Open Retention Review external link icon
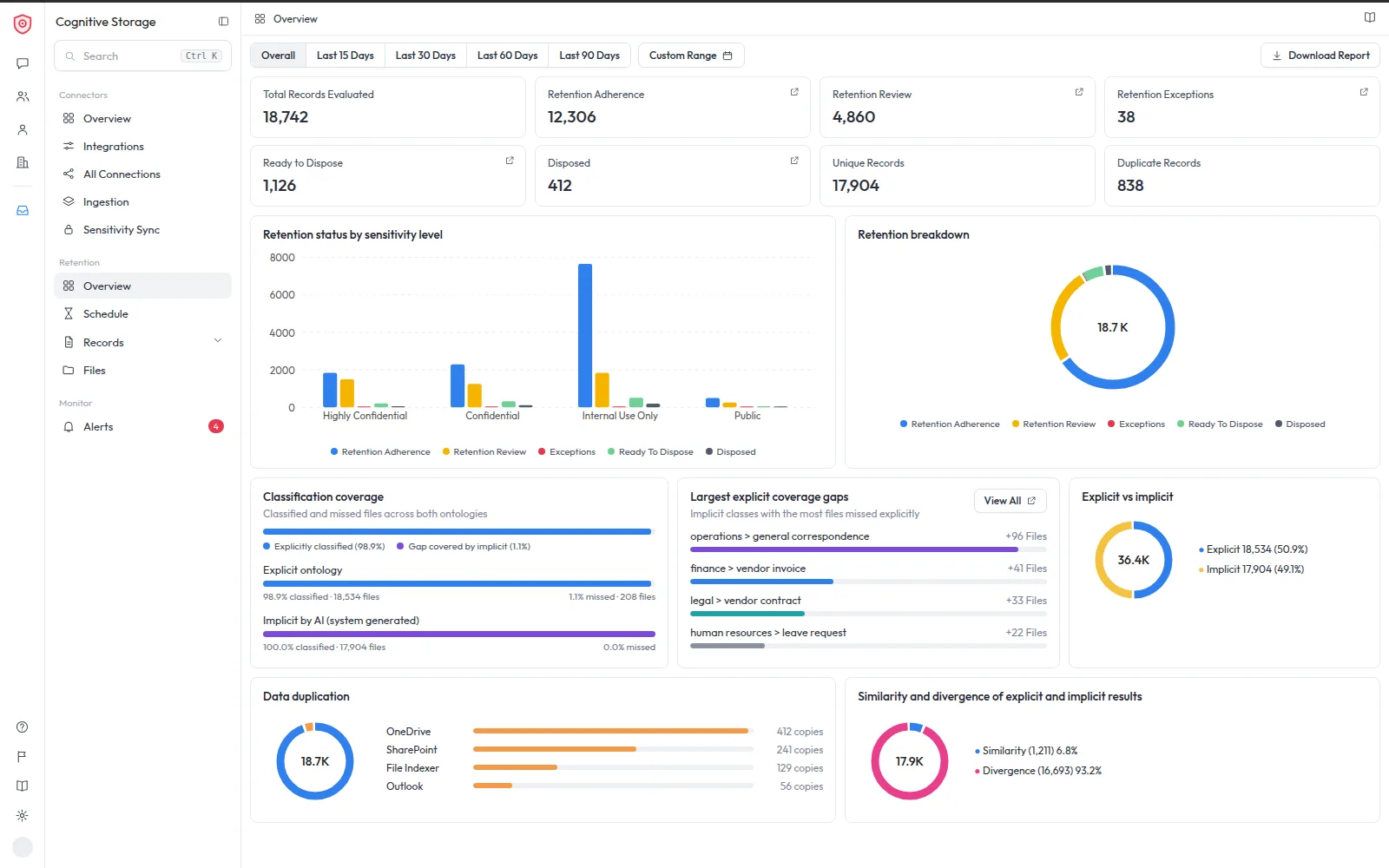The height and width of the screenshot is (868, 1389). 1079,92
